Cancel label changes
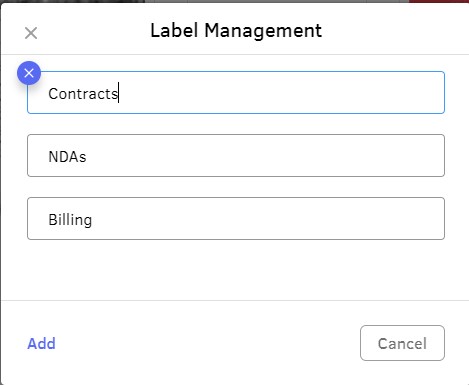 402,343
